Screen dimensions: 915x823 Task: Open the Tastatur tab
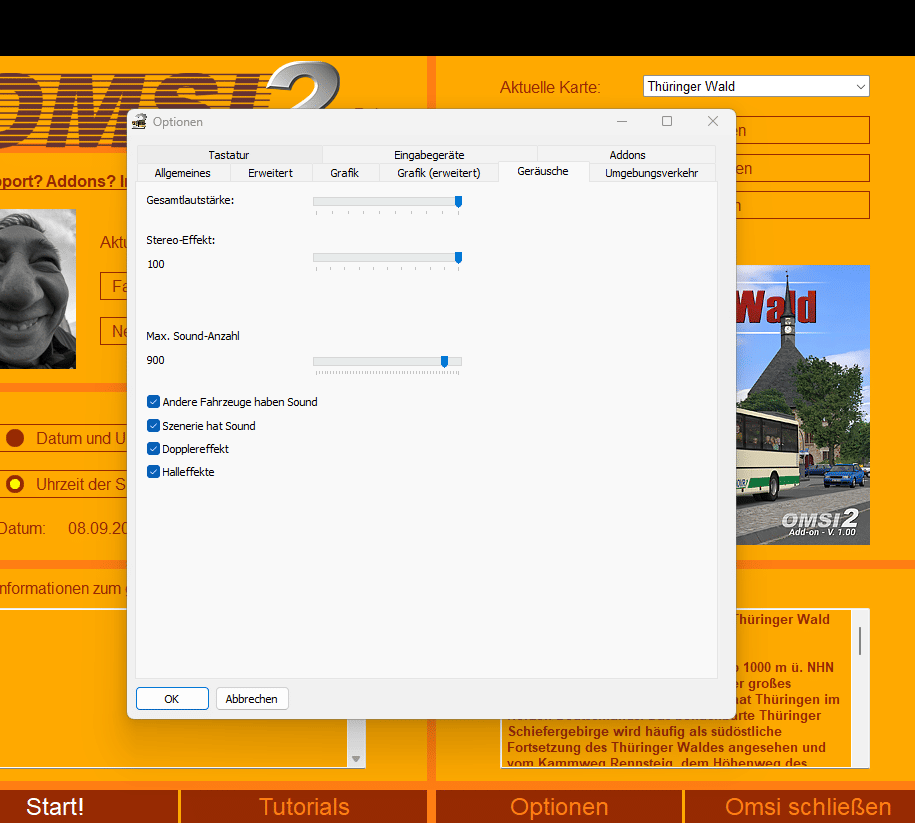pos(229,155)
